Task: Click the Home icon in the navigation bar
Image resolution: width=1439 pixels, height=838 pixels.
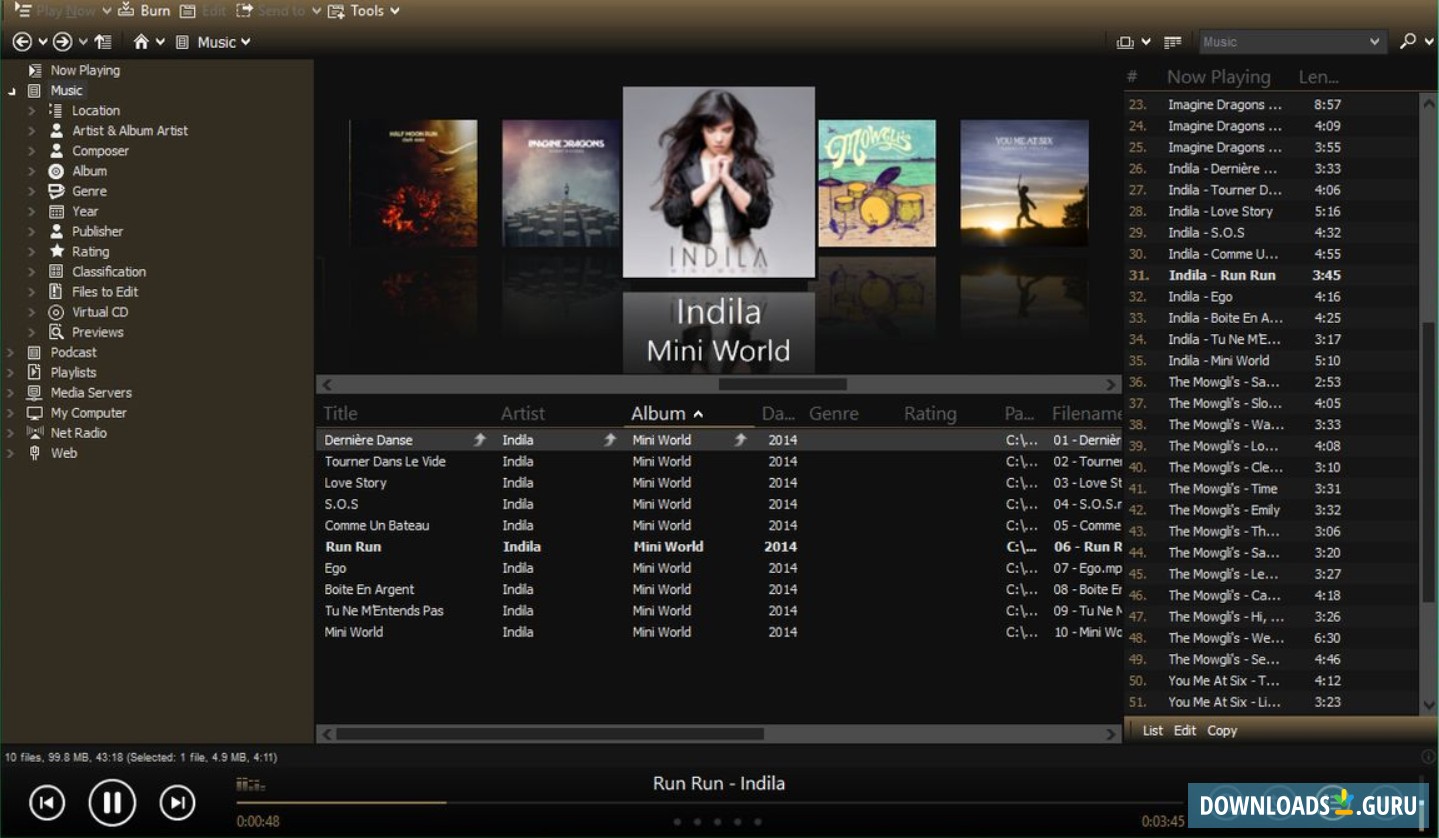Action: pyautogui.click(x=141, y=42)
